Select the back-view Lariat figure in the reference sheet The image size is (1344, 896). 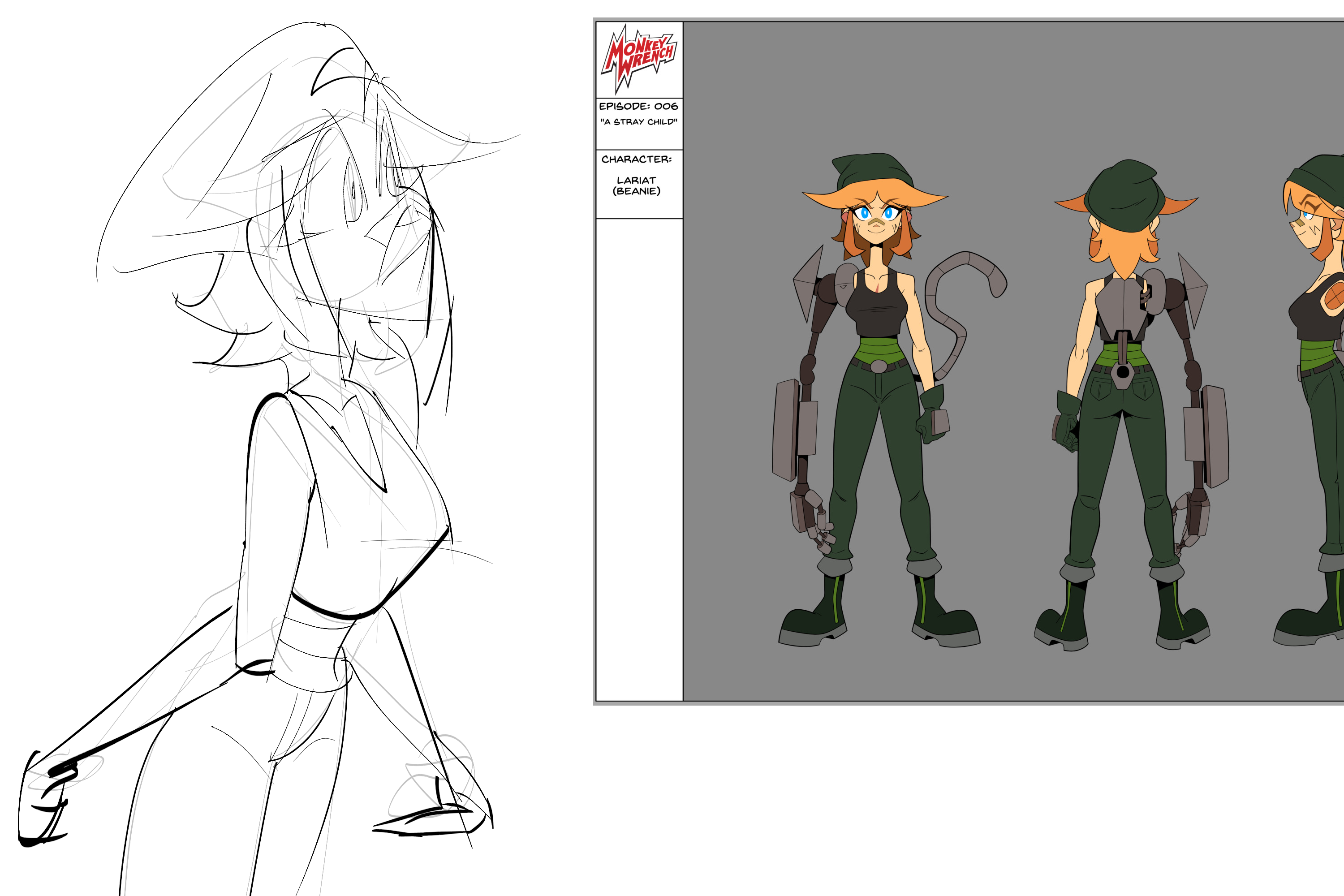coord(1132,405)
